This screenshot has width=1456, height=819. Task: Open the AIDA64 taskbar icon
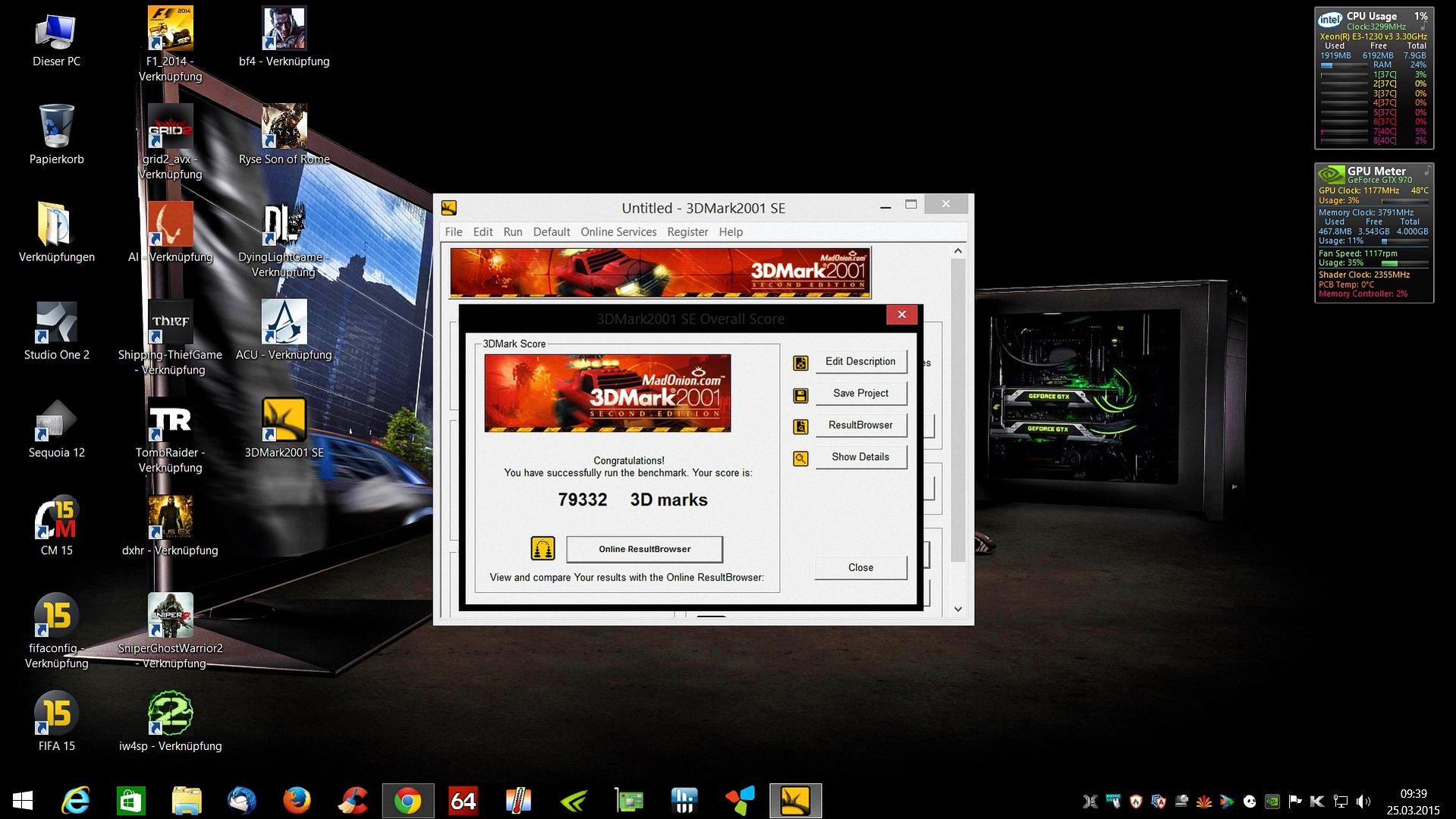pos(463,801)
